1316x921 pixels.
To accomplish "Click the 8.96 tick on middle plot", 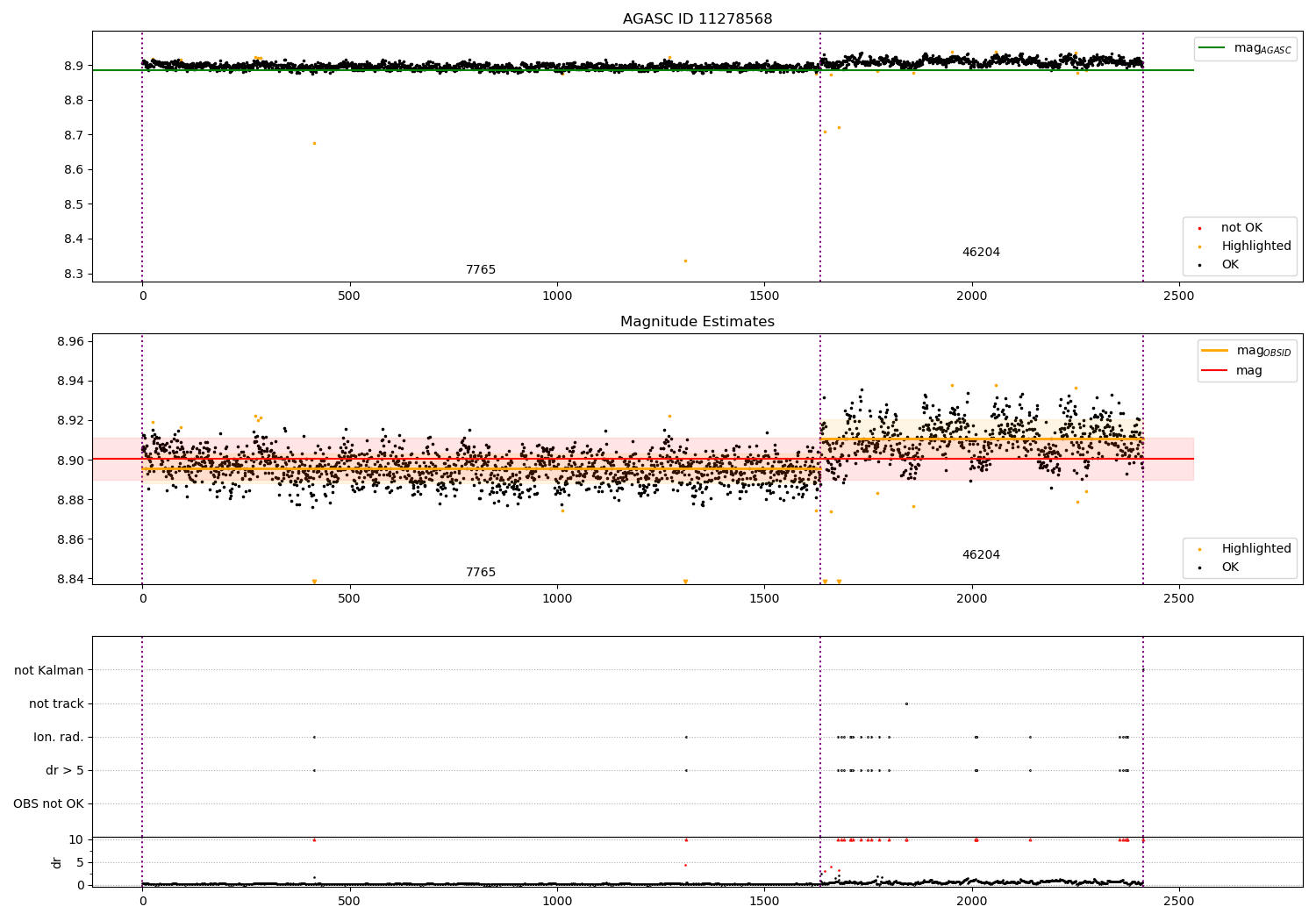I will tap(71, 341).
